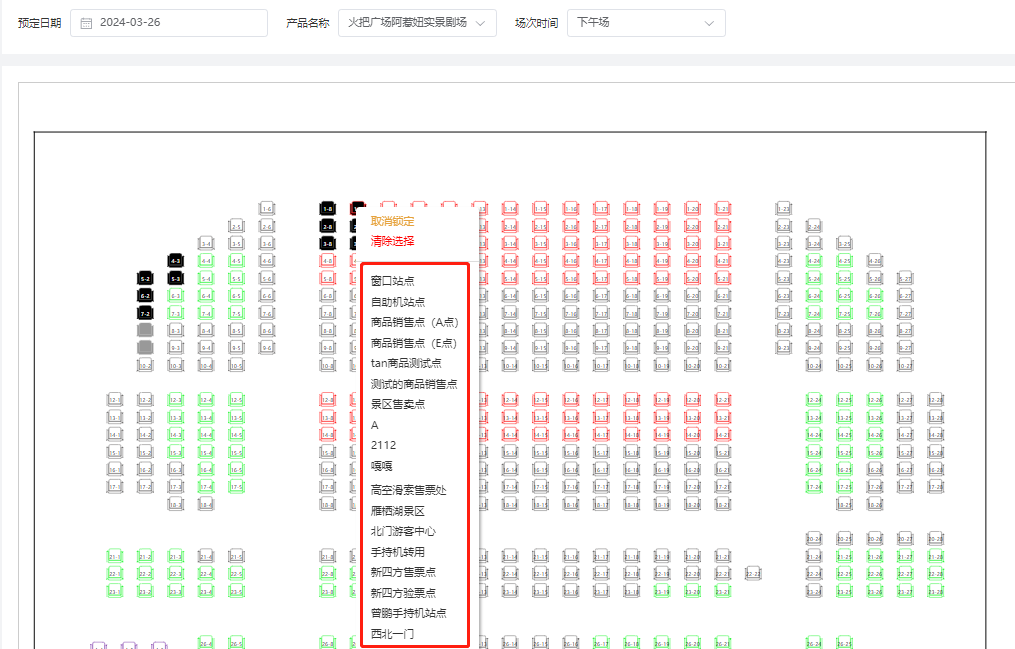Pick 高空滑索售票处 from the list
The image size is (1015, 649).
pyautogui.click(x=408, y=490)
